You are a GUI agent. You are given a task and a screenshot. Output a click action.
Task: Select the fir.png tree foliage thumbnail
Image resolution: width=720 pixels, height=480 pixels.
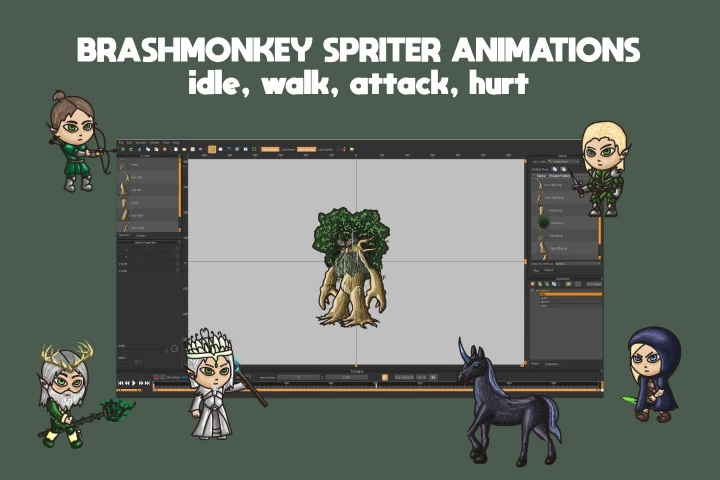542,223
